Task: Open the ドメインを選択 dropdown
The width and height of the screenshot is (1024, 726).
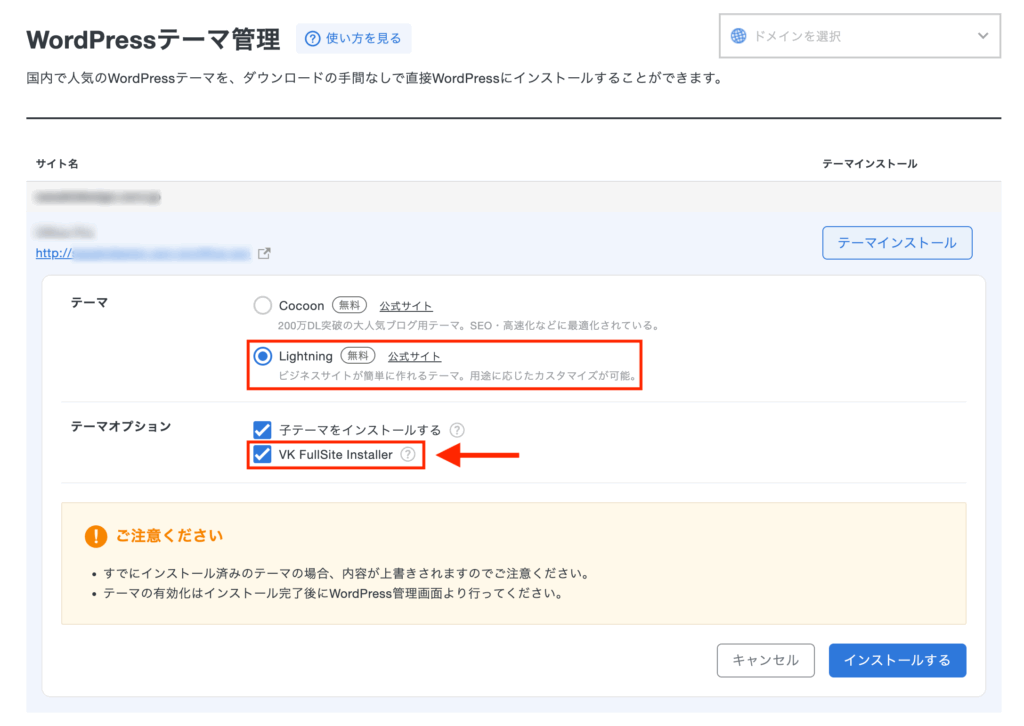Action: [859, 36]
